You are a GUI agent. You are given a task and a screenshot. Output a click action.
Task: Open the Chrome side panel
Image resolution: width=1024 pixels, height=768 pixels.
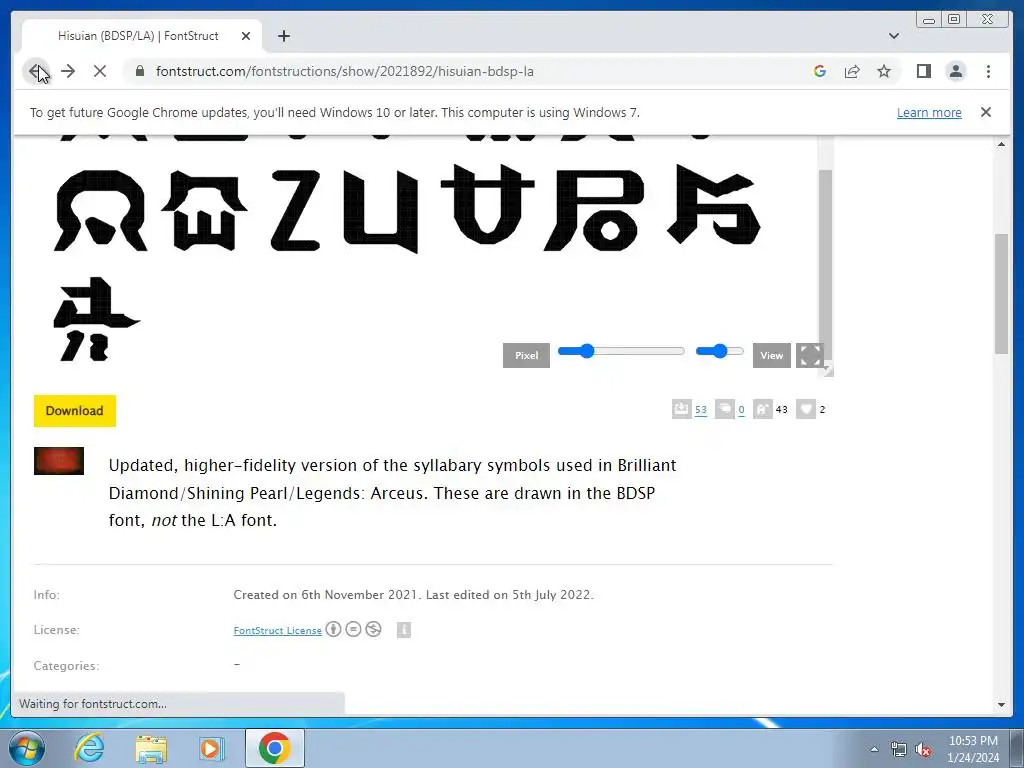tap(923, 71)
